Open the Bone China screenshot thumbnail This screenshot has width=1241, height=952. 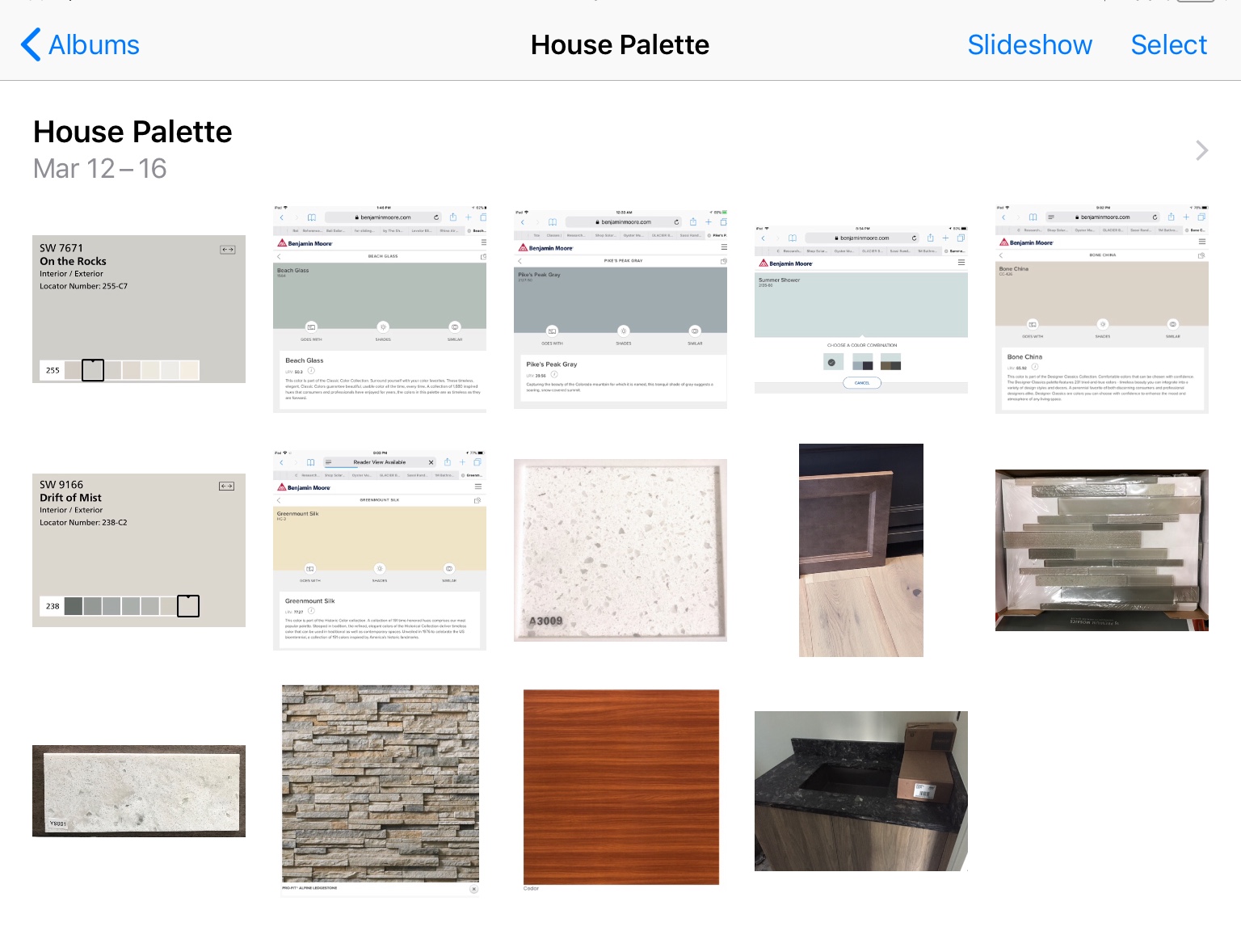(1101, 309)
